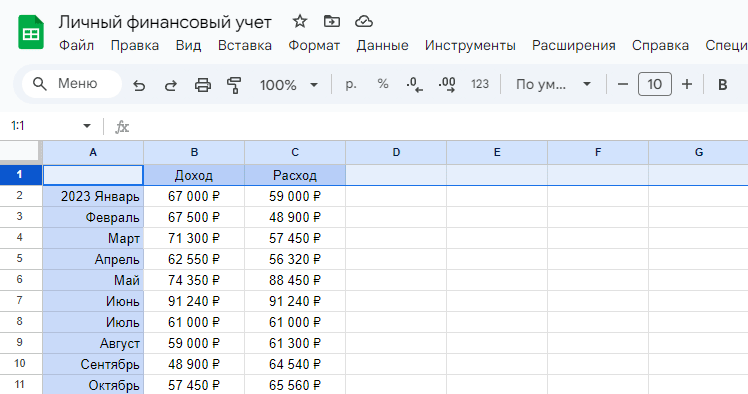Apply percent format with % button
Viewport: 748px width, 394px height.
click(x=383, y=84)
